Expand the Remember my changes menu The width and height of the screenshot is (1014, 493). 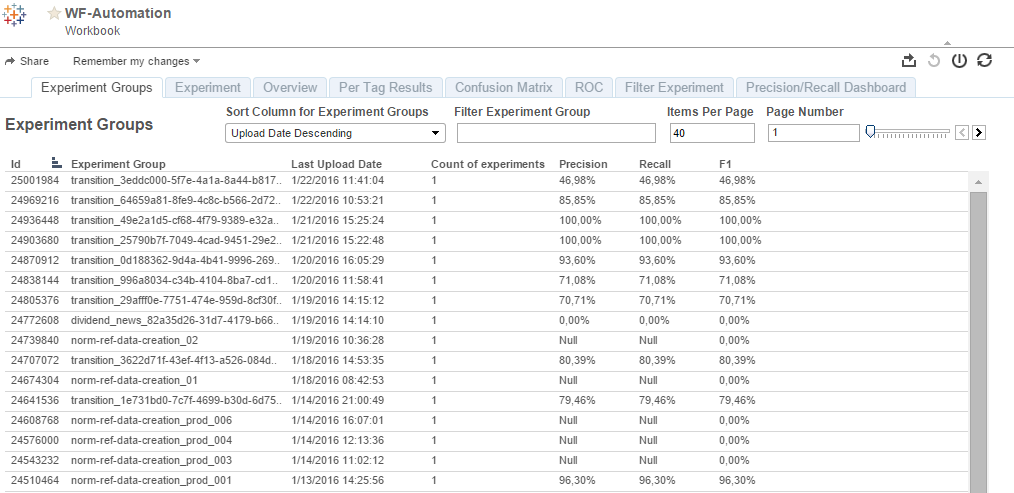(136, 61)
